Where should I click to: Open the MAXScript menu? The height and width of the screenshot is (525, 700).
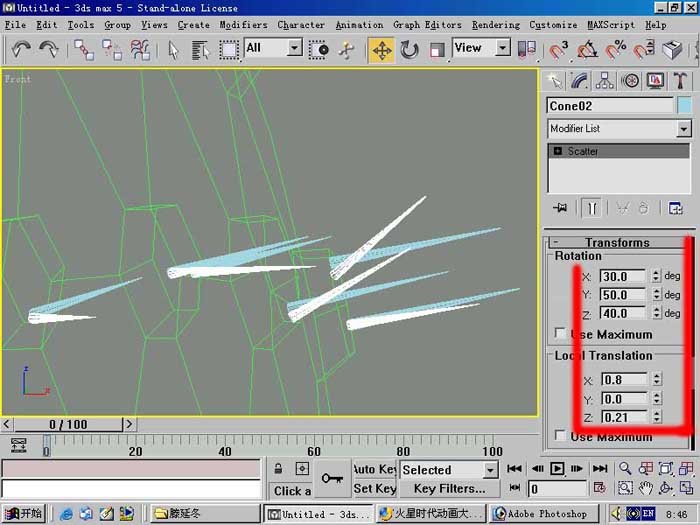(x=611, y=25)
